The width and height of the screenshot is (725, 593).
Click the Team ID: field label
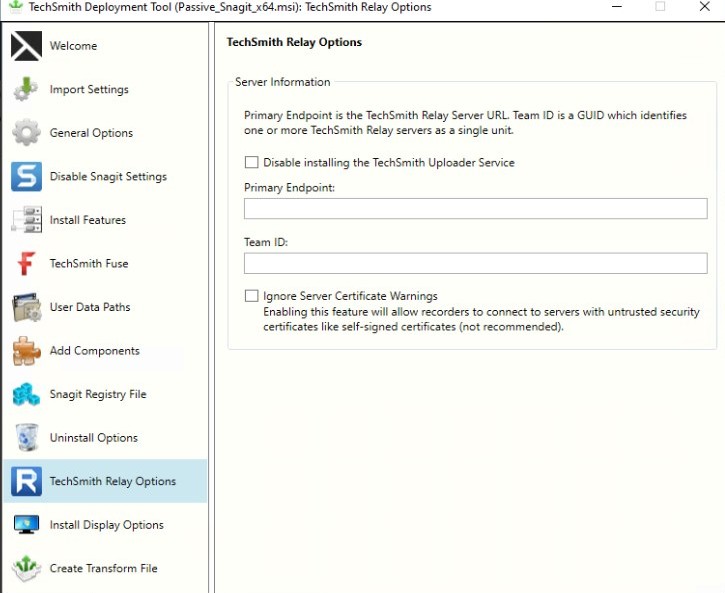(x=266, y=242)
